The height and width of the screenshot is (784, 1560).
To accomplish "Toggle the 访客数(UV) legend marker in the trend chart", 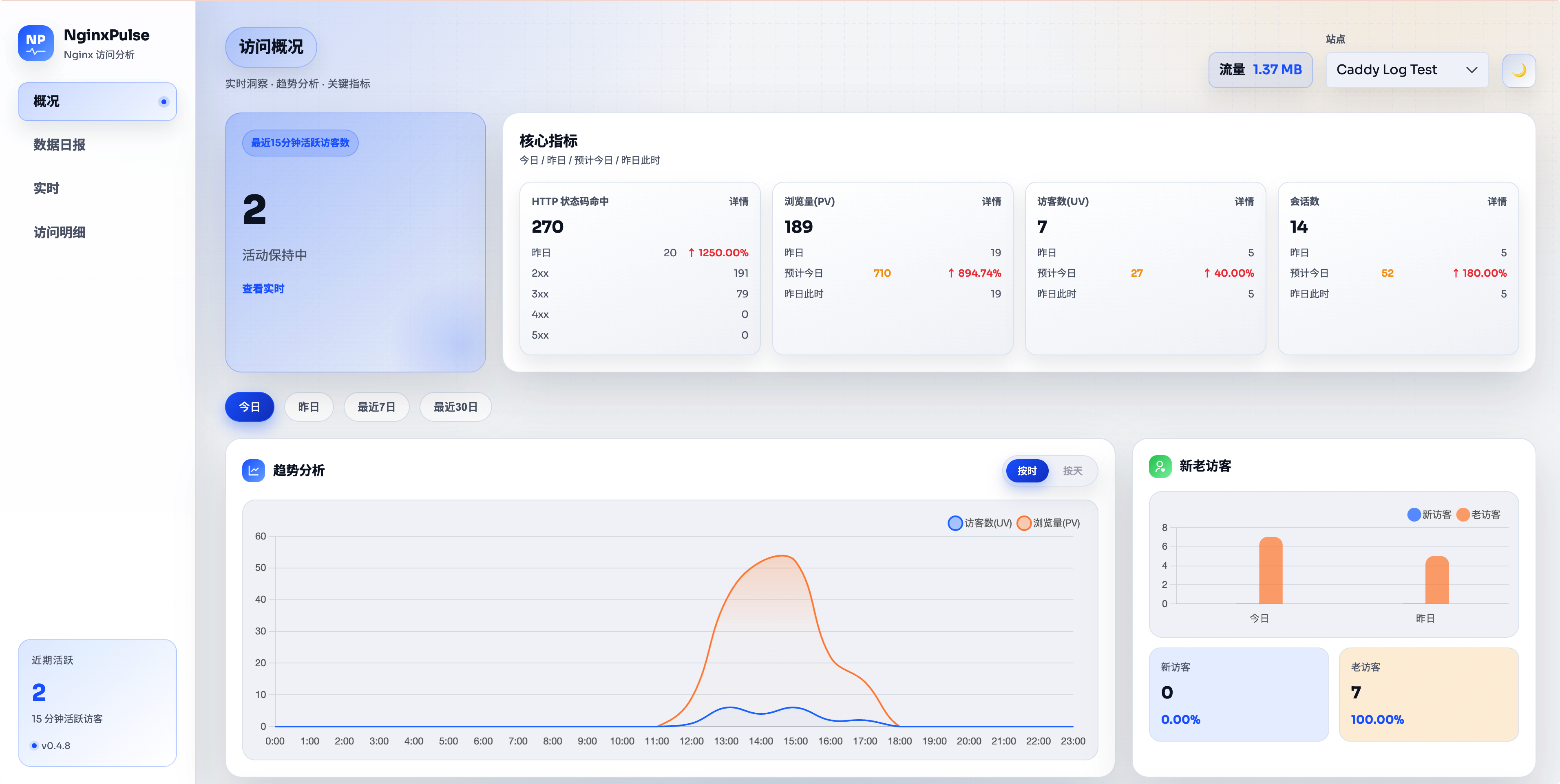I will point(955,523).
